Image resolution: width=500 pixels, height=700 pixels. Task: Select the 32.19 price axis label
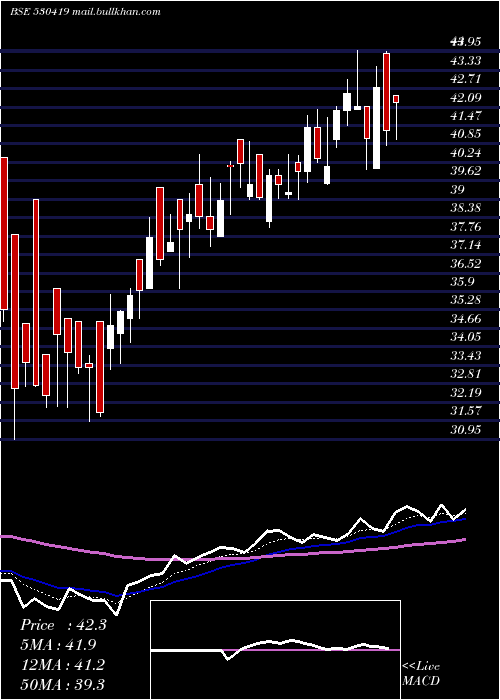[466, 393]
